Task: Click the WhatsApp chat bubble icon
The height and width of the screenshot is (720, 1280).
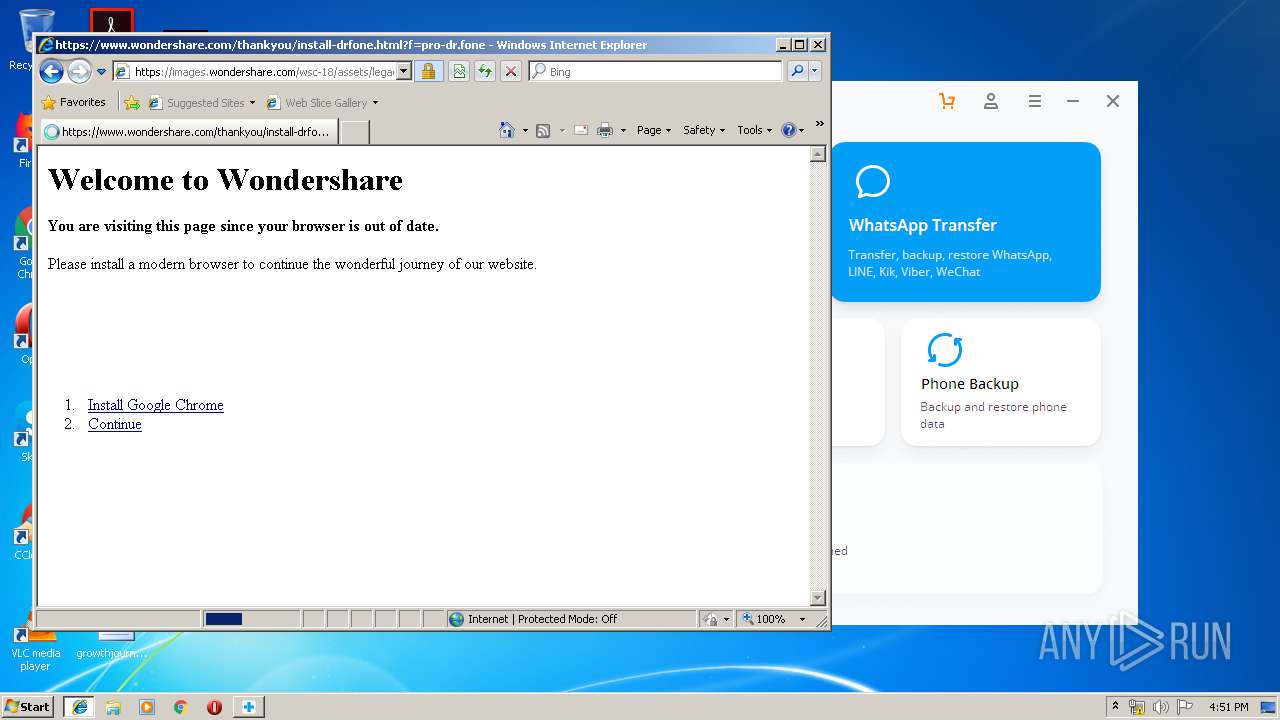Action: click(873, 182)
